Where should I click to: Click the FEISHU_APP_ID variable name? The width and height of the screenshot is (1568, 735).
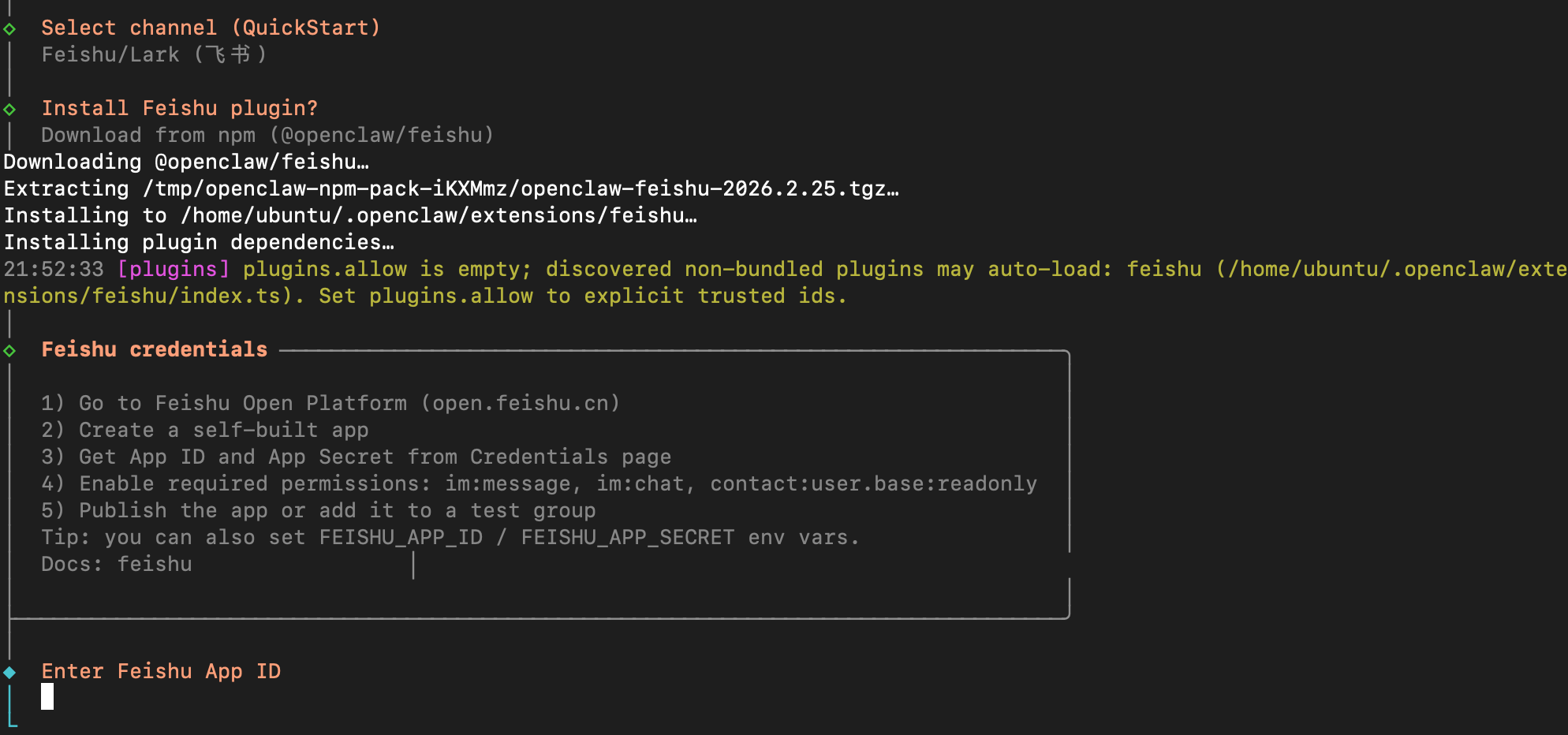point(401,538)
